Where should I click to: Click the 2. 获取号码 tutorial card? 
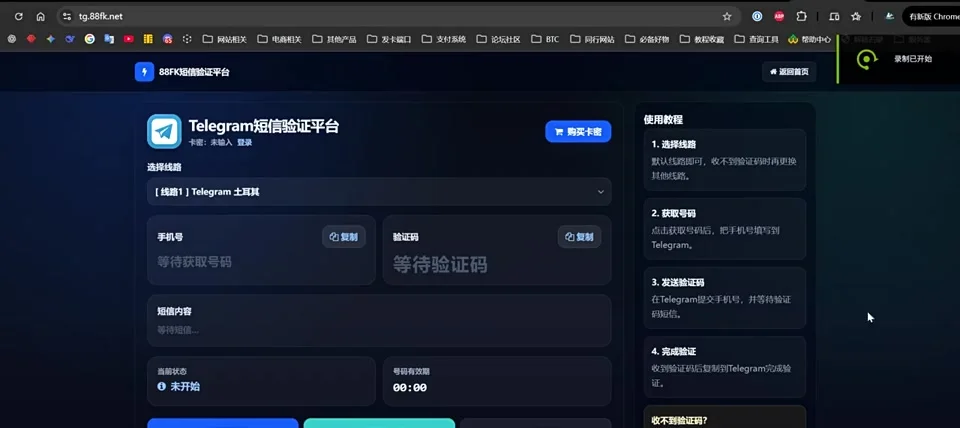coord(725,229)
